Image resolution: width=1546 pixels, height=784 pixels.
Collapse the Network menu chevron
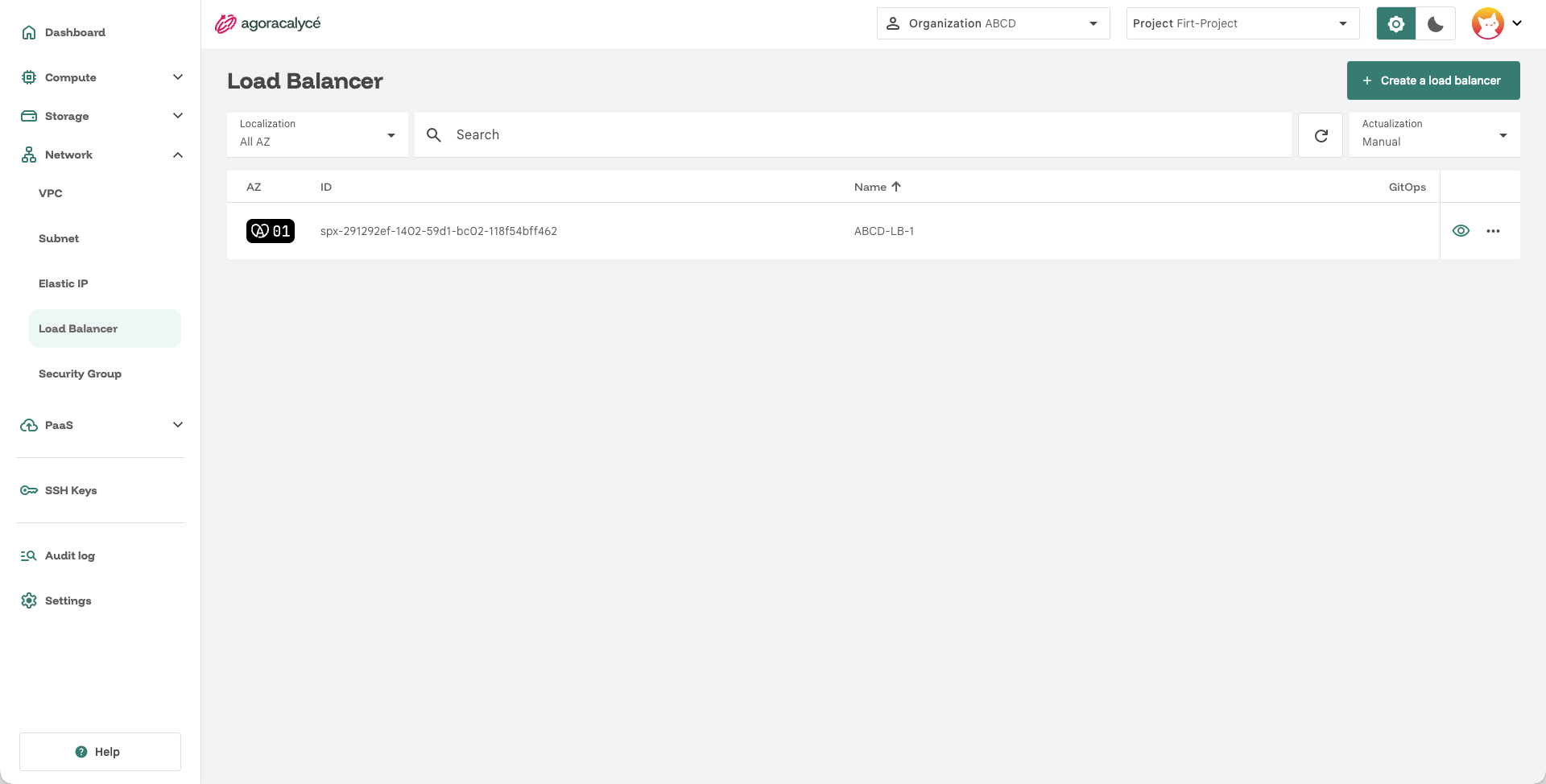(x=178, y=155)
